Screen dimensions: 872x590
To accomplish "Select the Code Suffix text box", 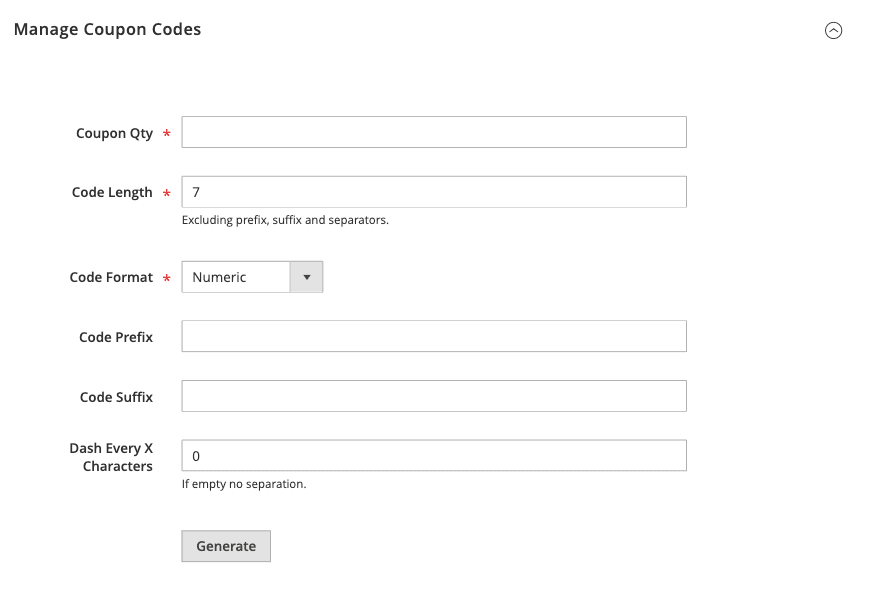I will (433, 396).
